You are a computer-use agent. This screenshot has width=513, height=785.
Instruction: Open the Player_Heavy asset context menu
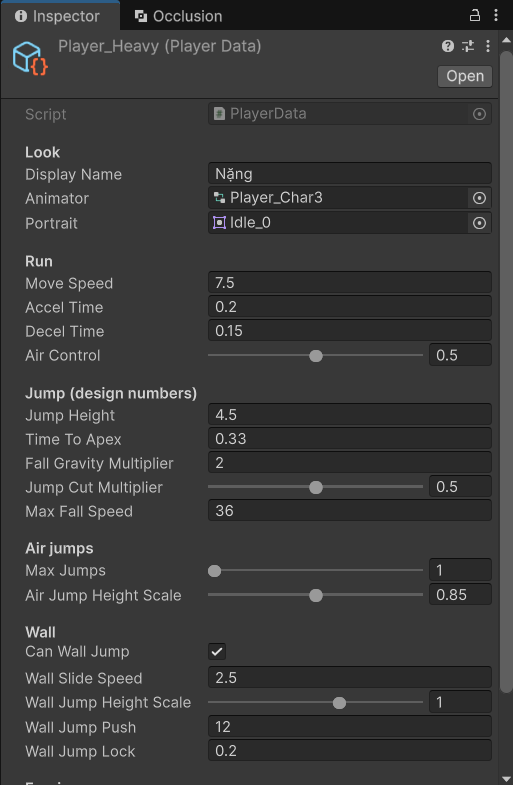[x=488, y=46]
